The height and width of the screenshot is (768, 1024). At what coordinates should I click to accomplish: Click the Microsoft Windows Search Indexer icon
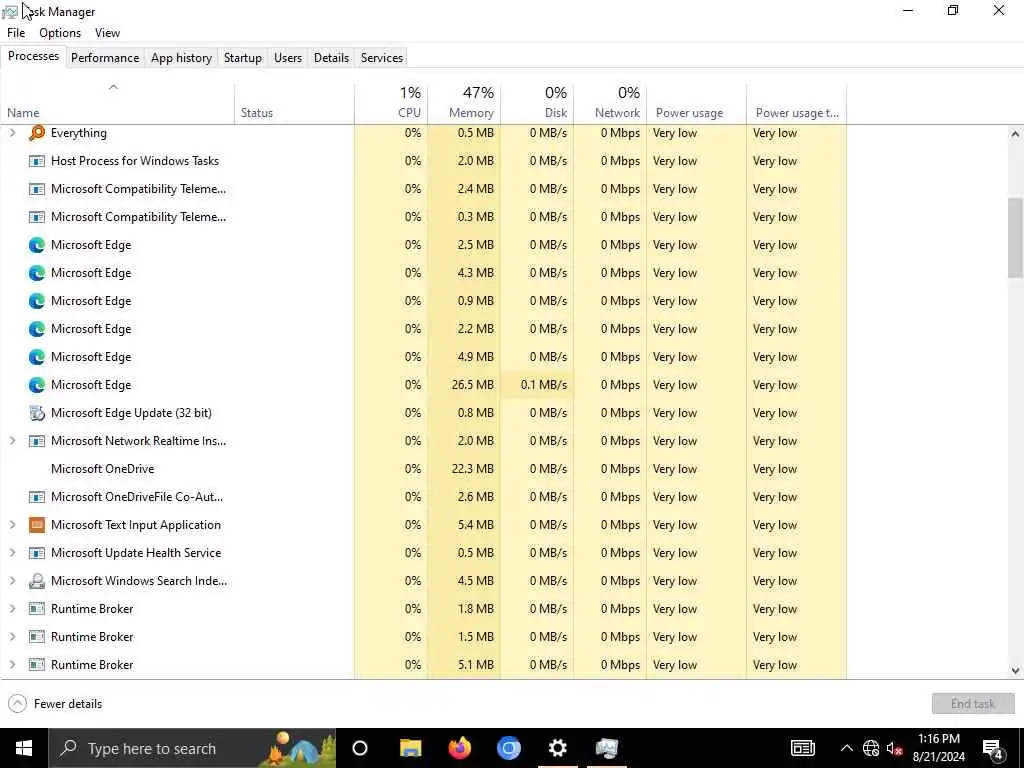[x=37, y=581]
